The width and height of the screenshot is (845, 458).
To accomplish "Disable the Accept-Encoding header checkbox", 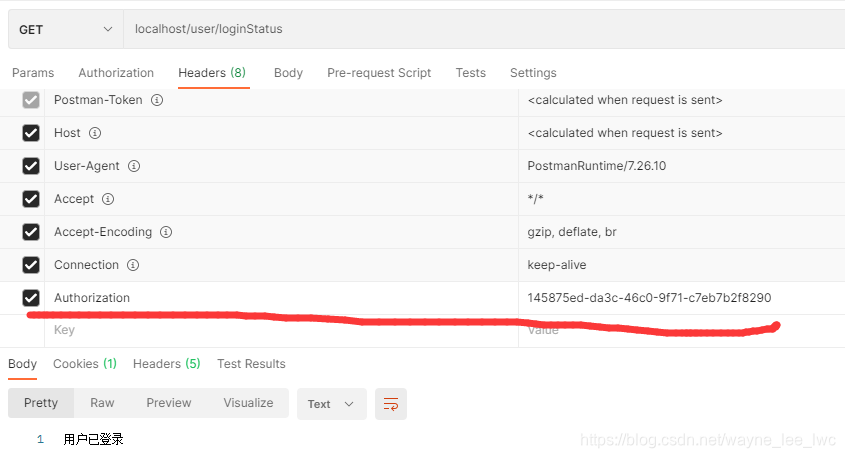I will pyautogui.click(x=31, y=232).
